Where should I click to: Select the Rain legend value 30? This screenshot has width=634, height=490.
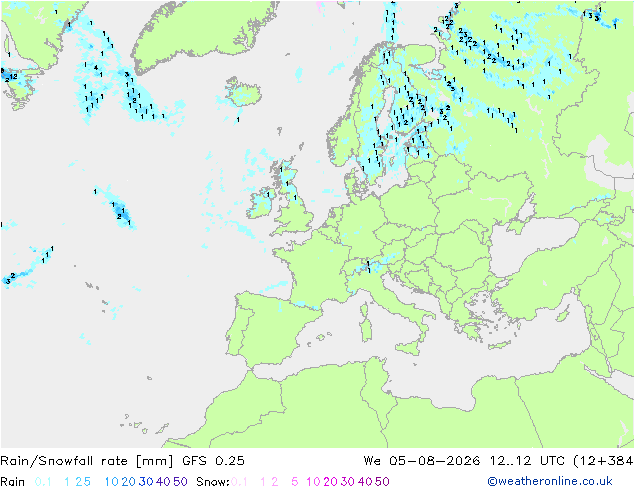[x=146, y=482]
